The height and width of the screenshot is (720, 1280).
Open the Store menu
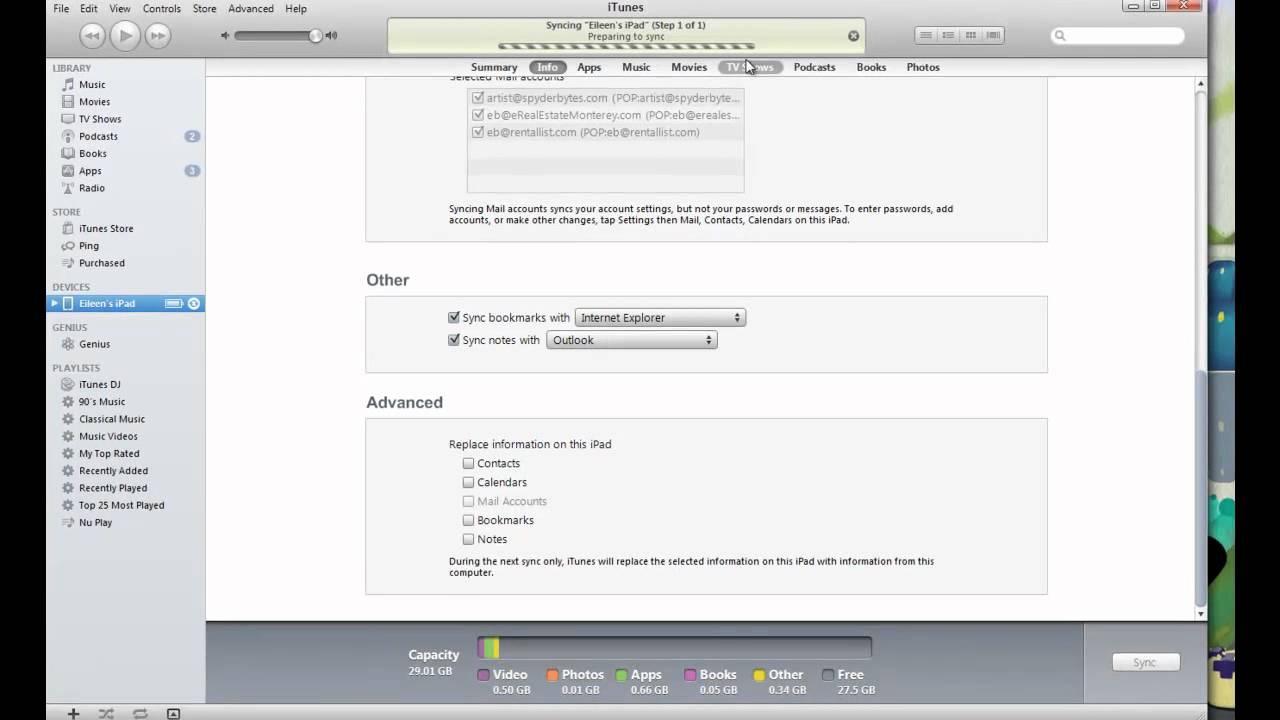[204, 8]
